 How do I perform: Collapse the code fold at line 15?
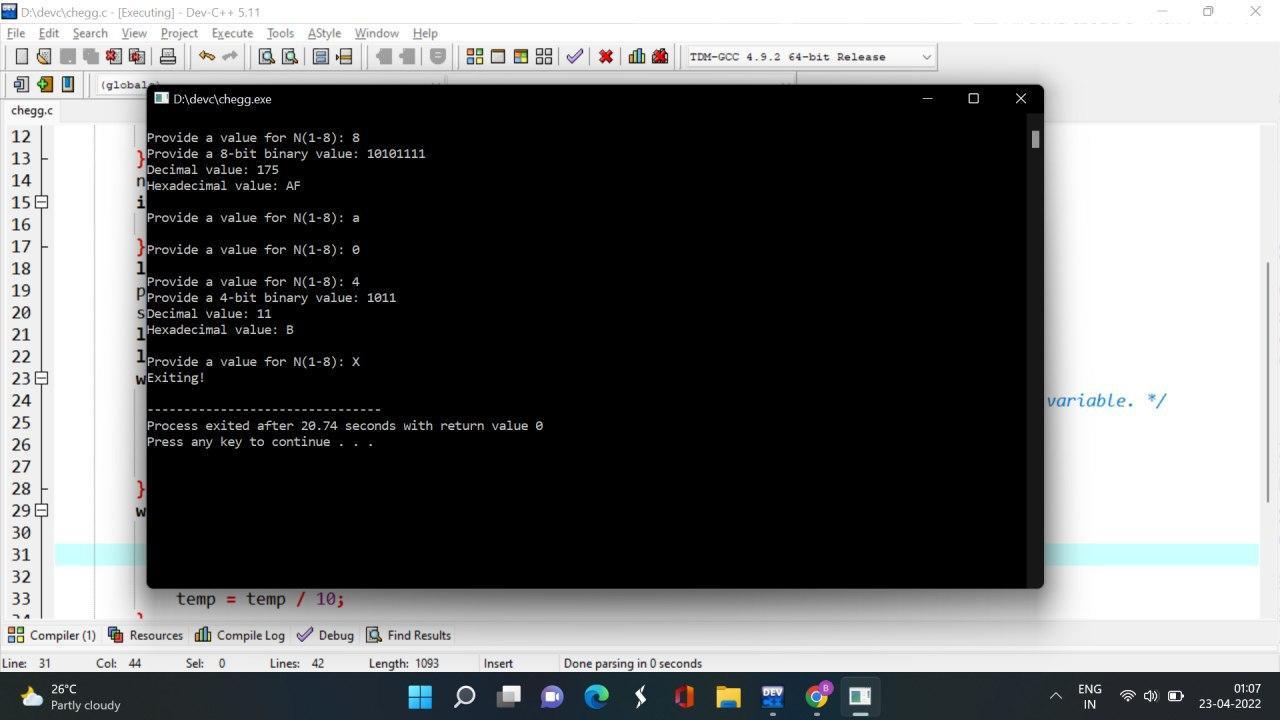tap(40, 201)
